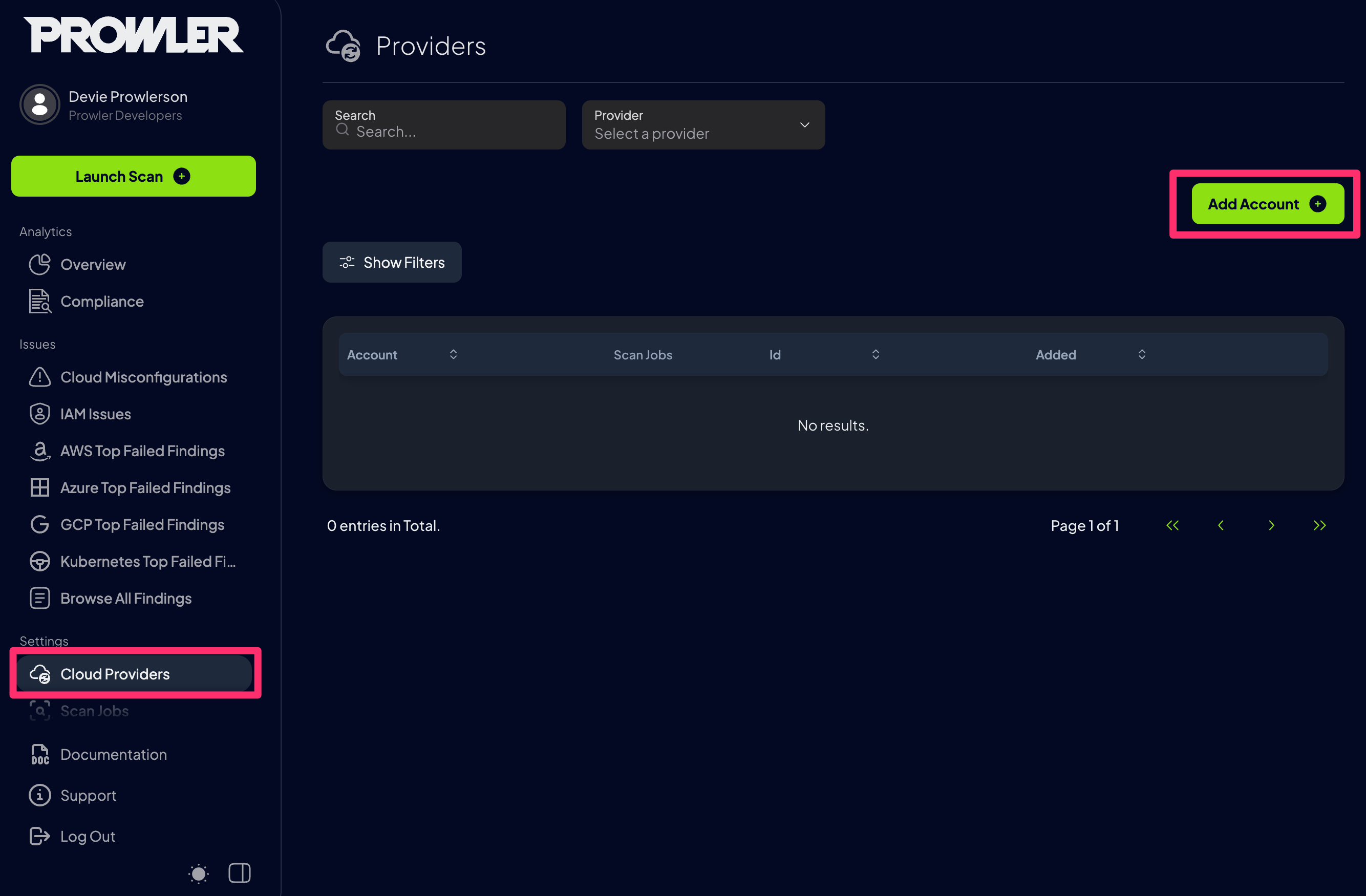Screen dimensions: 1366x896
Task: Open the Scan Jobs page
Action: click(x=94, y=711)
